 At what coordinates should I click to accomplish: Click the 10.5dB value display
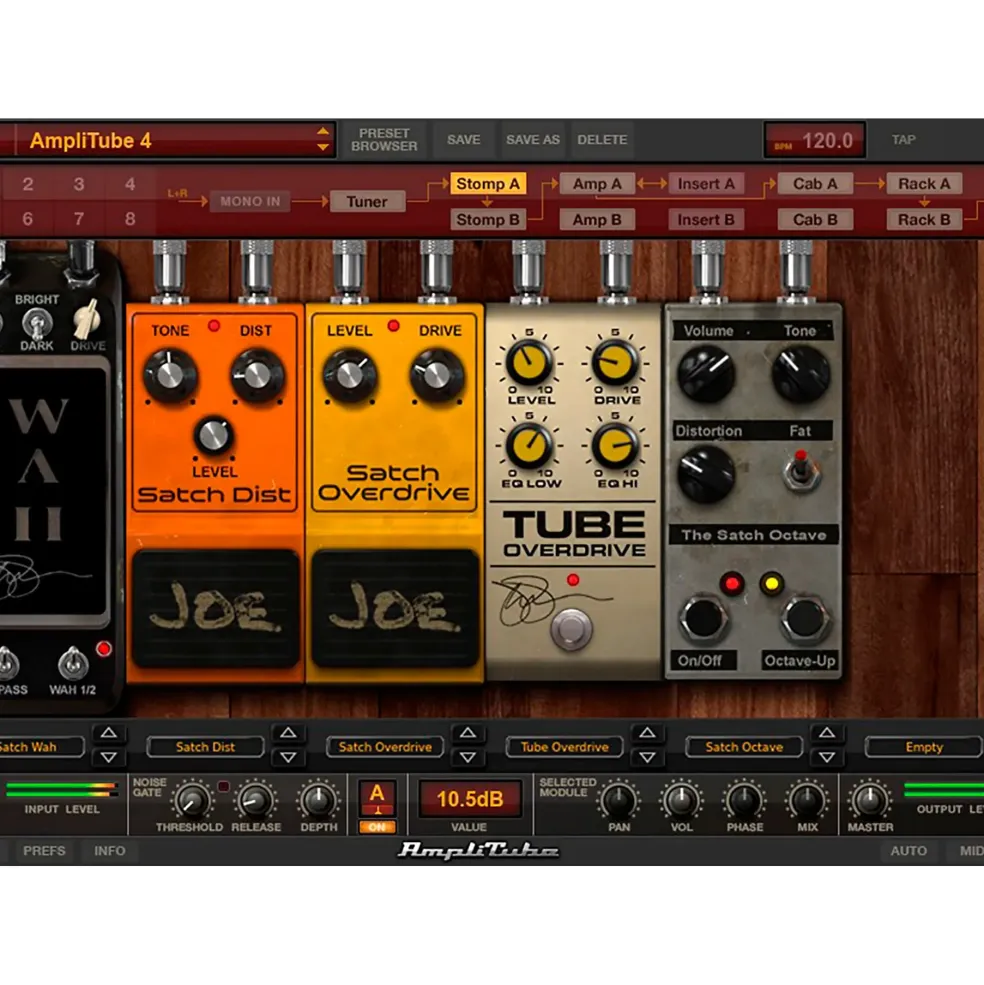[x=469, y=799]
